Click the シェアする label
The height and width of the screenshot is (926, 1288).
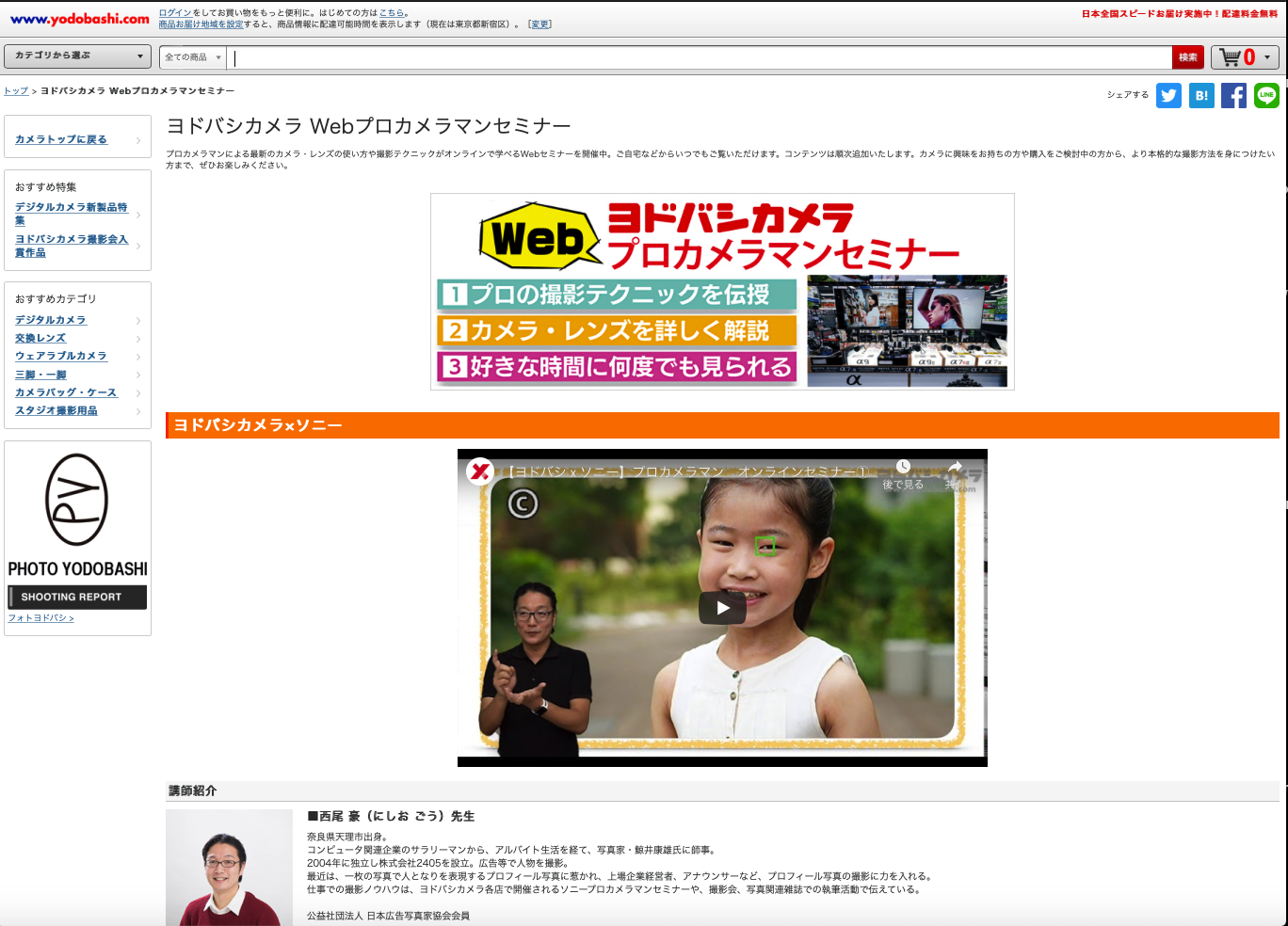tap(1128, 95)
